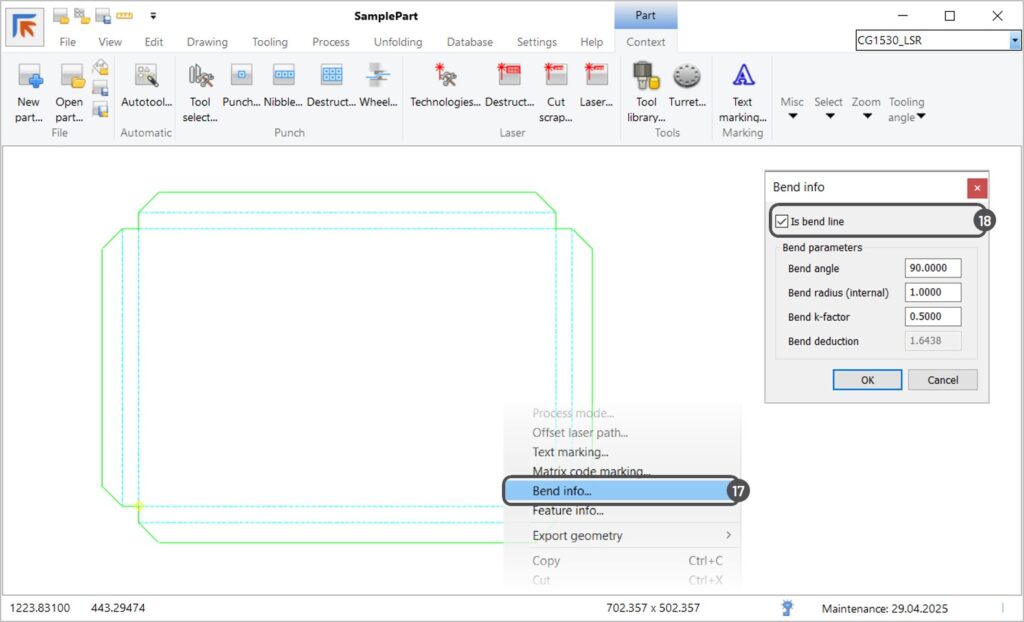Expand the Zoom dropdown
Screen dimensions: 1024x622
[x=866, y=109]
